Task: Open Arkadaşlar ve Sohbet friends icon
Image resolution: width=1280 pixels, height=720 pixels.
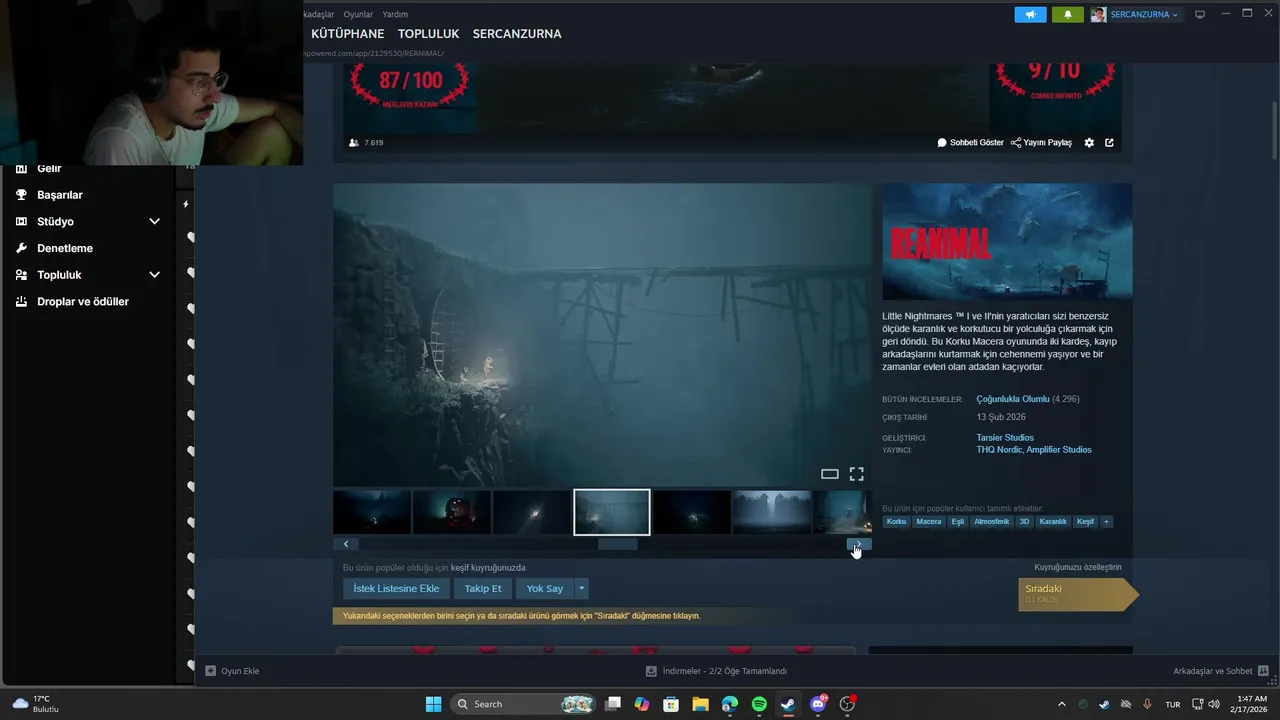Action: tap(1263, 671)
